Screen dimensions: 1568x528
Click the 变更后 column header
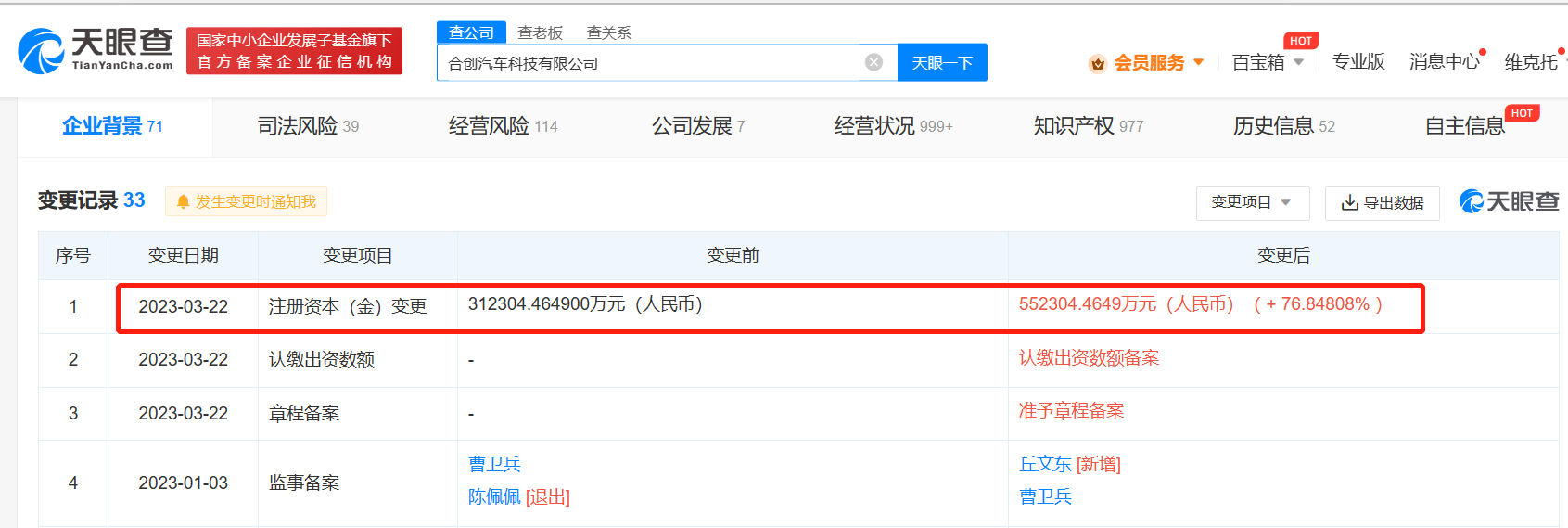[x=1283, y=255]
